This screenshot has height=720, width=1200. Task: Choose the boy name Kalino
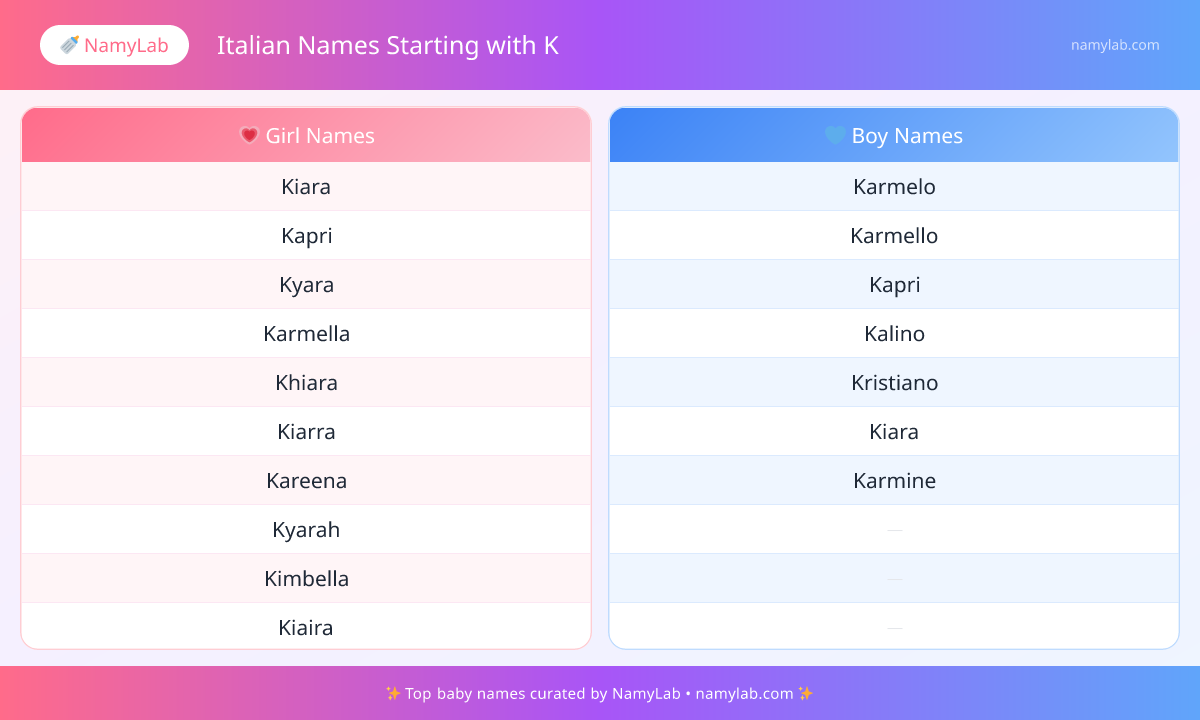pyautogui.click(x=894, y=334)
